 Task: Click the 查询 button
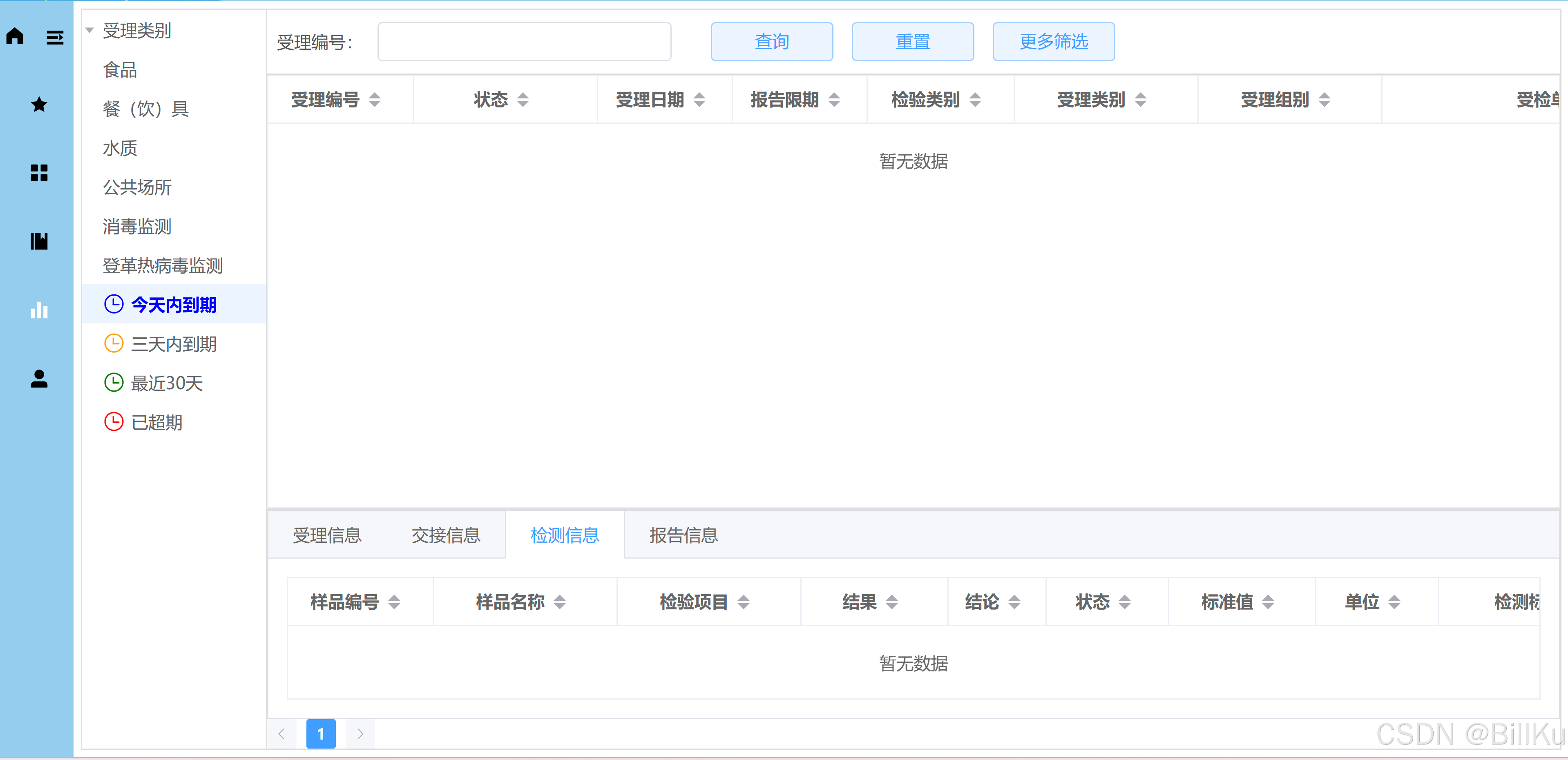coord(771,41)
